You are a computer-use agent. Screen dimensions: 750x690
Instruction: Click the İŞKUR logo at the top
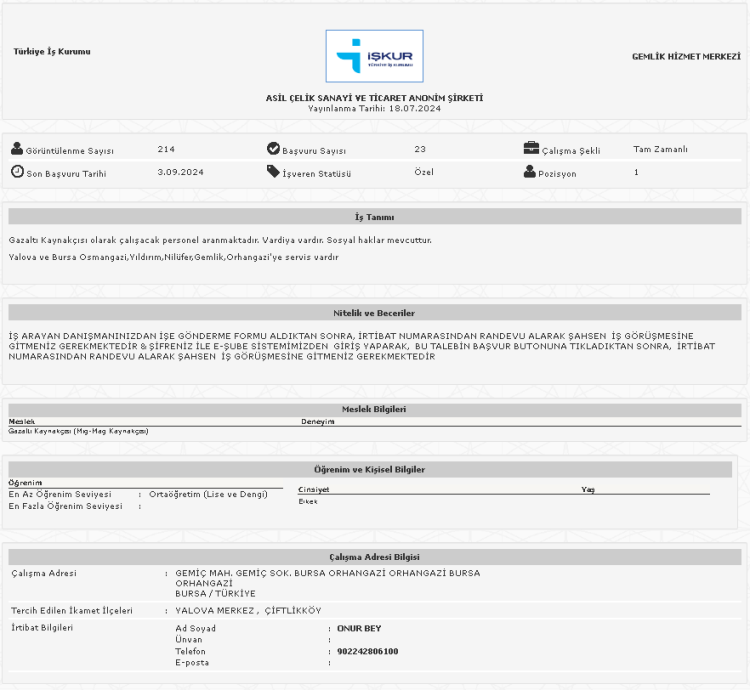374,56
